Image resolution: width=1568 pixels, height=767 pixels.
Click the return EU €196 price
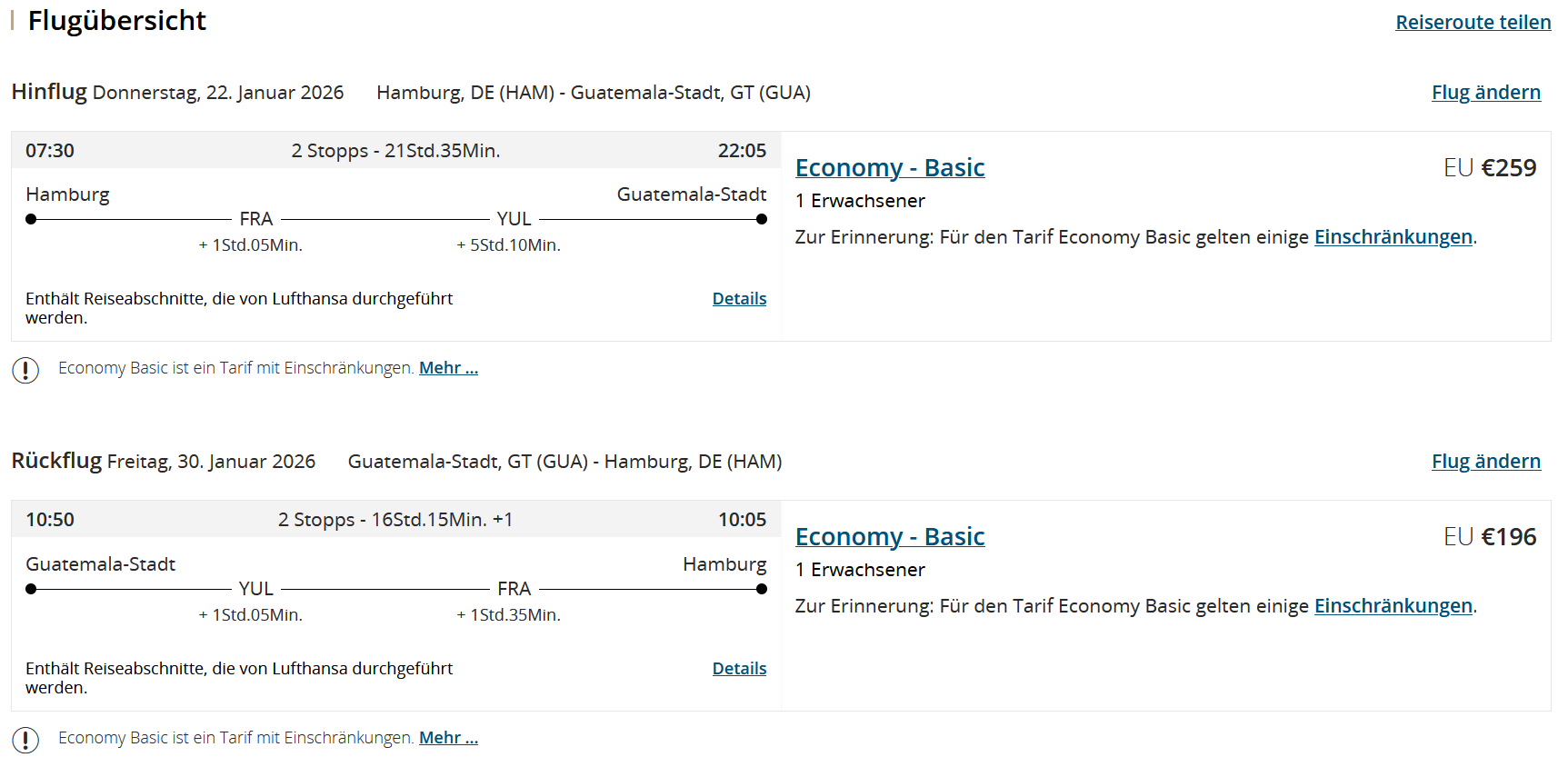pyautogui.click(x=1489, y=537)
